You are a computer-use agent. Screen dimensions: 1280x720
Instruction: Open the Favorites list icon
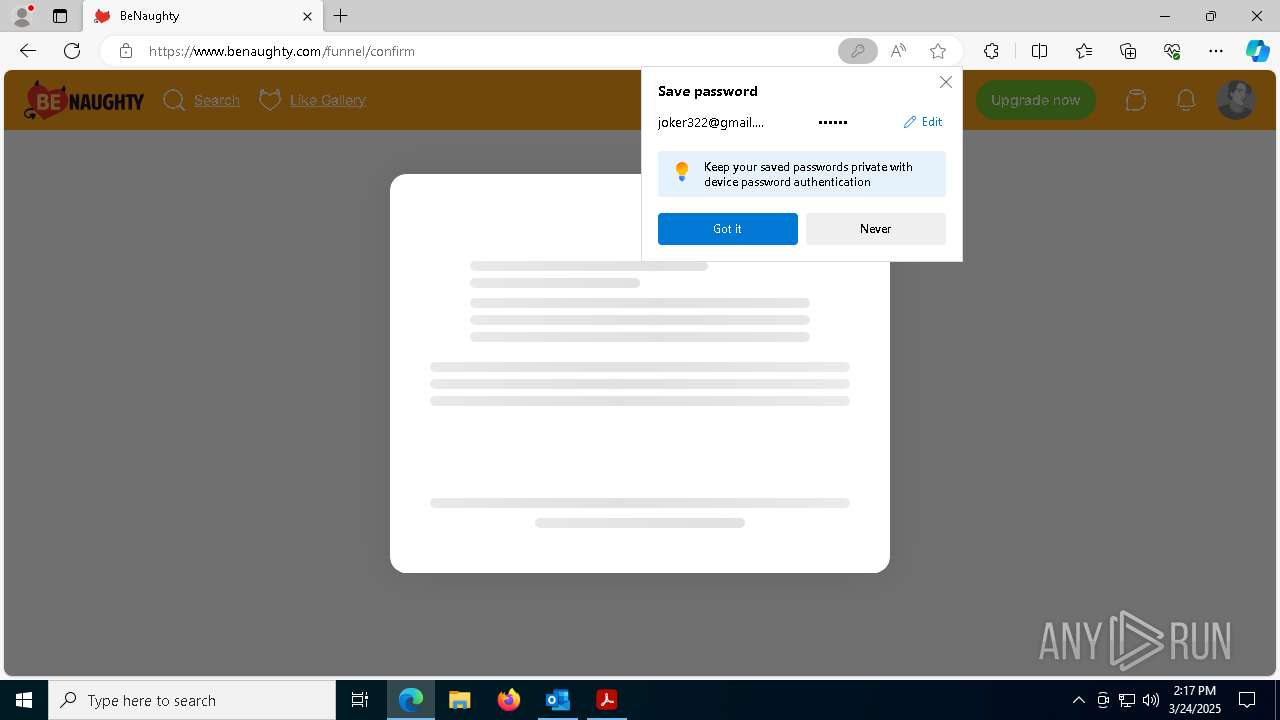pyautogui.click(x=1084, y=51)
